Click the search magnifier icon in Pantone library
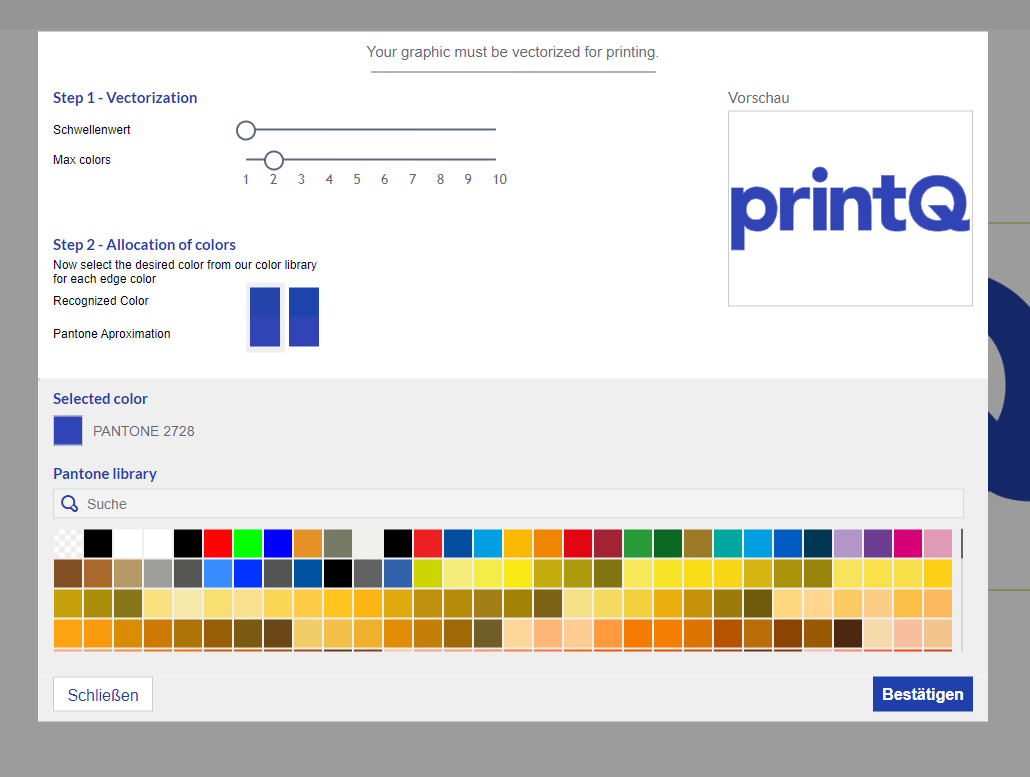The height and width of the screenshot is (777, 1030). [70, 504]
